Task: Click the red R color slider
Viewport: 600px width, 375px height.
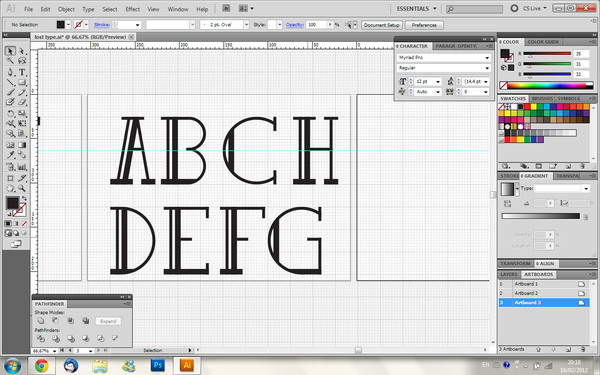Action: 547,54
